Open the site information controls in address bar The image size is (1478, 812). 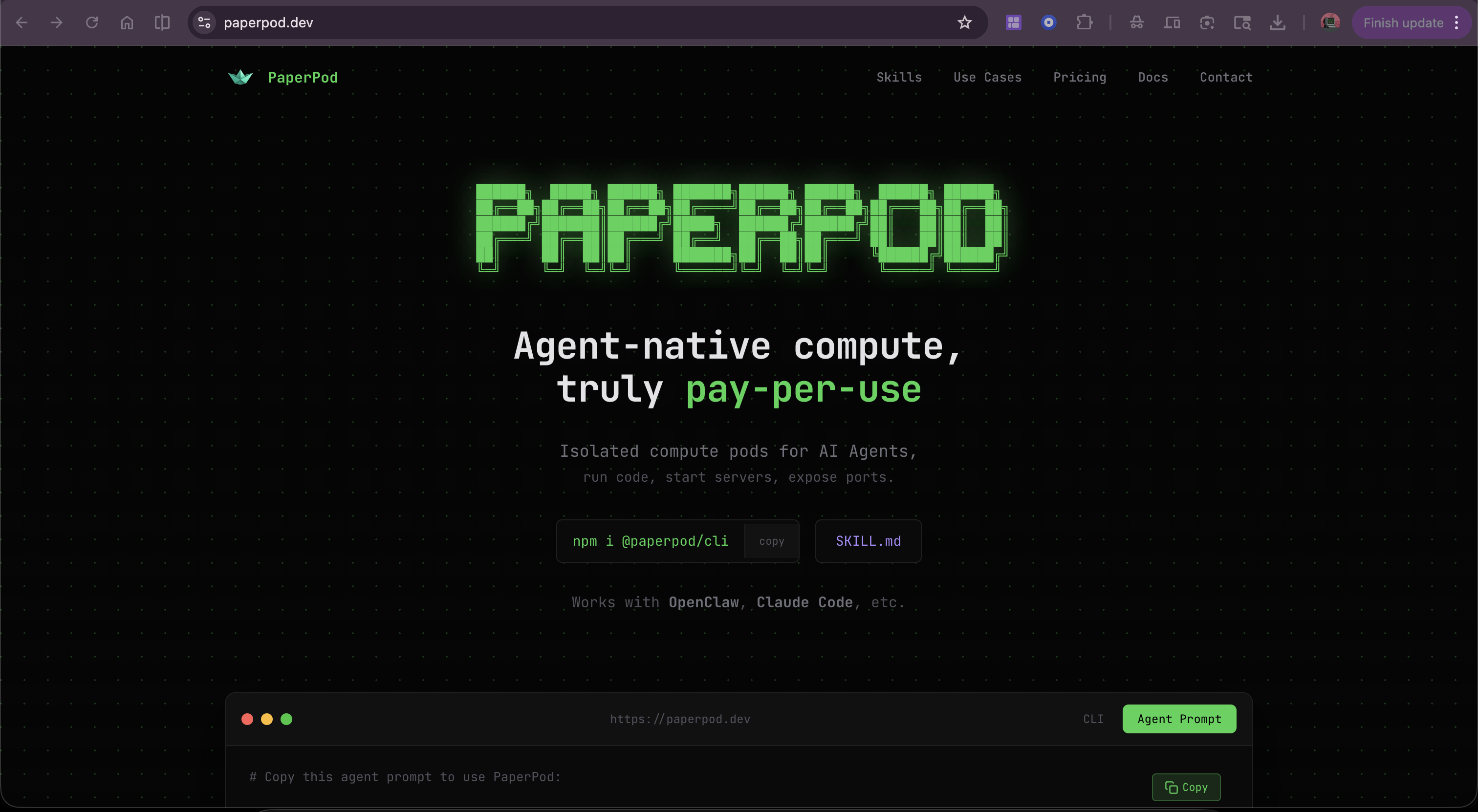(204, 22)
